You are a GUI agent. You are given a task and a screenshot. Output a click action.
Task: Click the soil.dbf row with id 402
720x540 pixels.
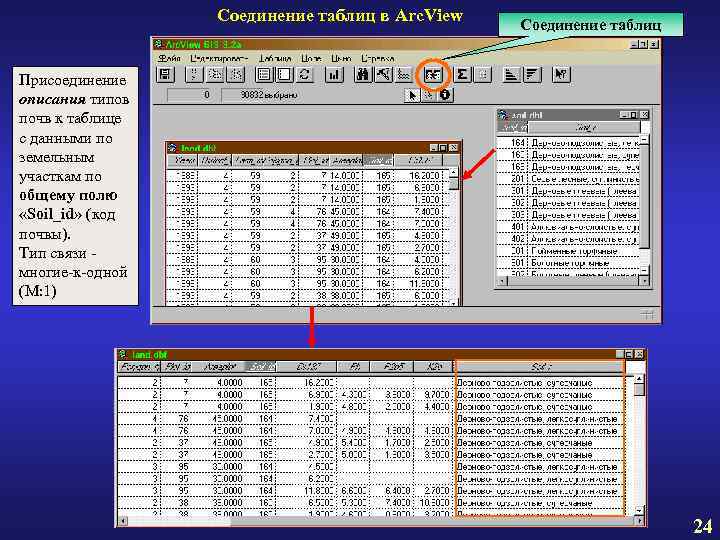(568, 239)
